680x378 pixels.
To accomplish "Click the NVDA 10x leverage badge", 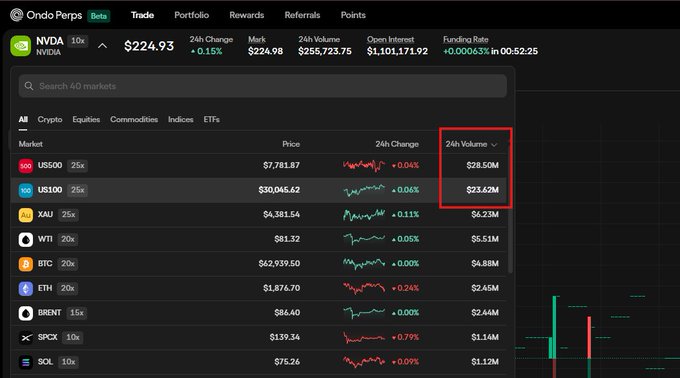I will (x=78, y=41).
